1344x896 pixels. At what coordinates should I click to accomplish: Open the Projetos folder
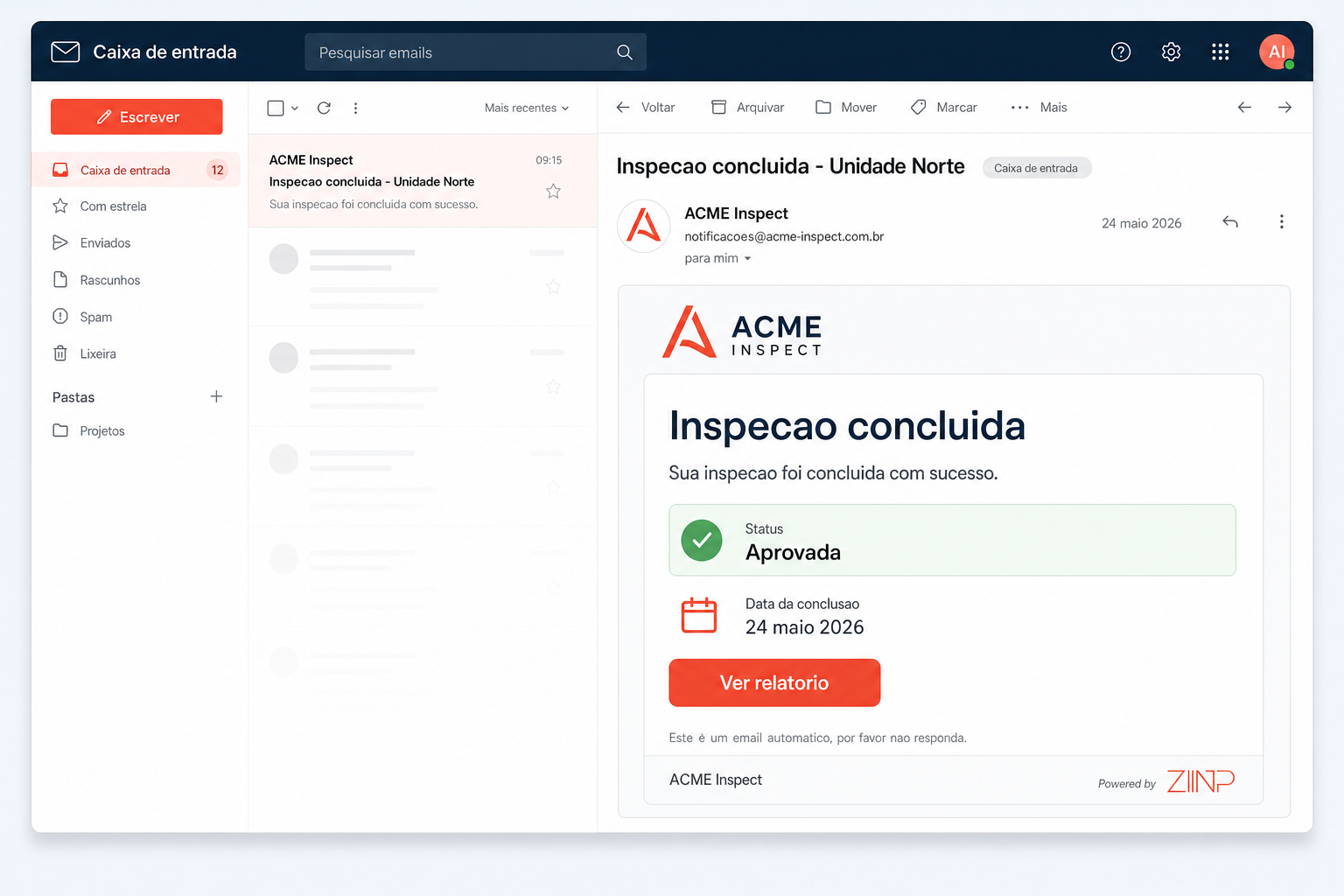(88, 430)
